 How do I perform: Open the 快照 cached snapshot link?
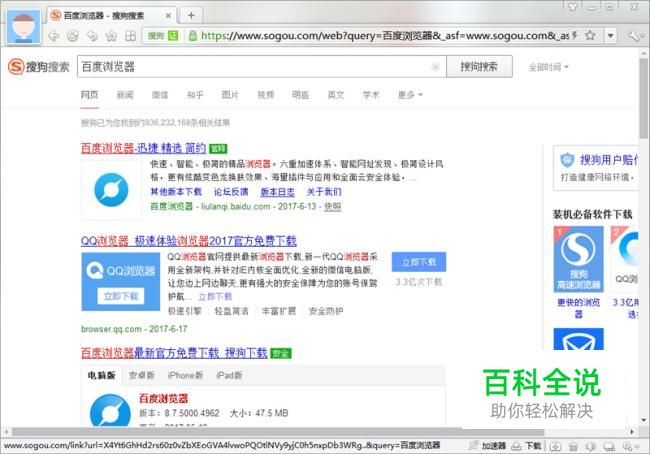[333, 206]
